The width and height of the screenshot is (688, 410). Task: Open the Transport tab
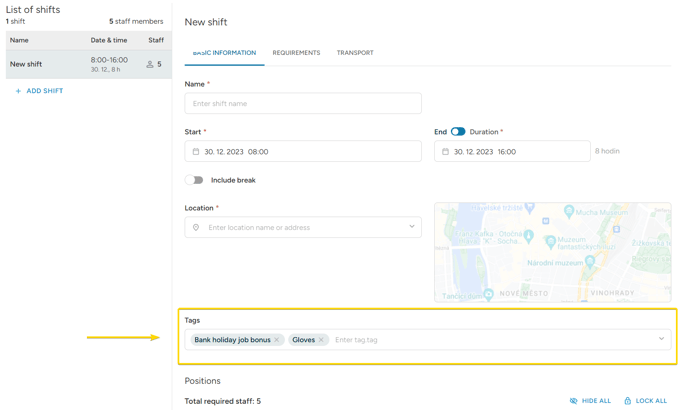[x=355, y=53]
